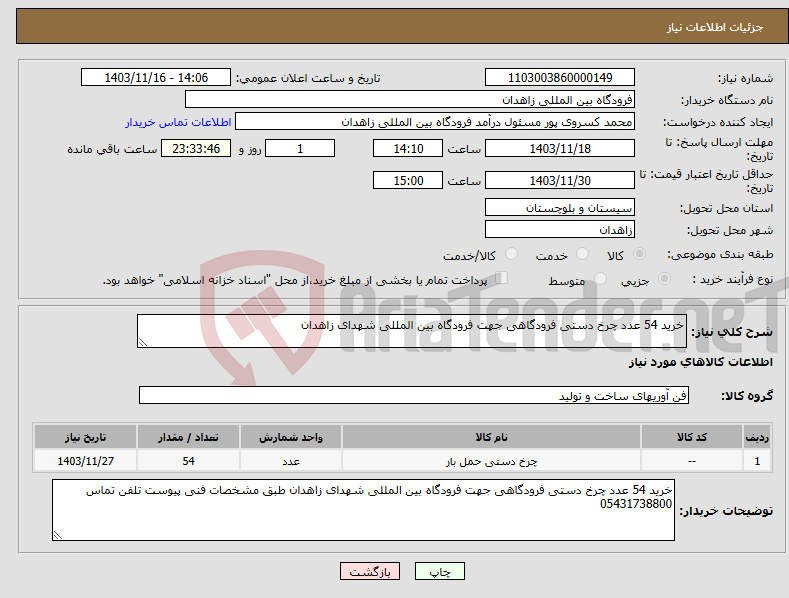Click the تعداد / مقدار column header
This screenshot has width=789, height=598.
(188, 437)
